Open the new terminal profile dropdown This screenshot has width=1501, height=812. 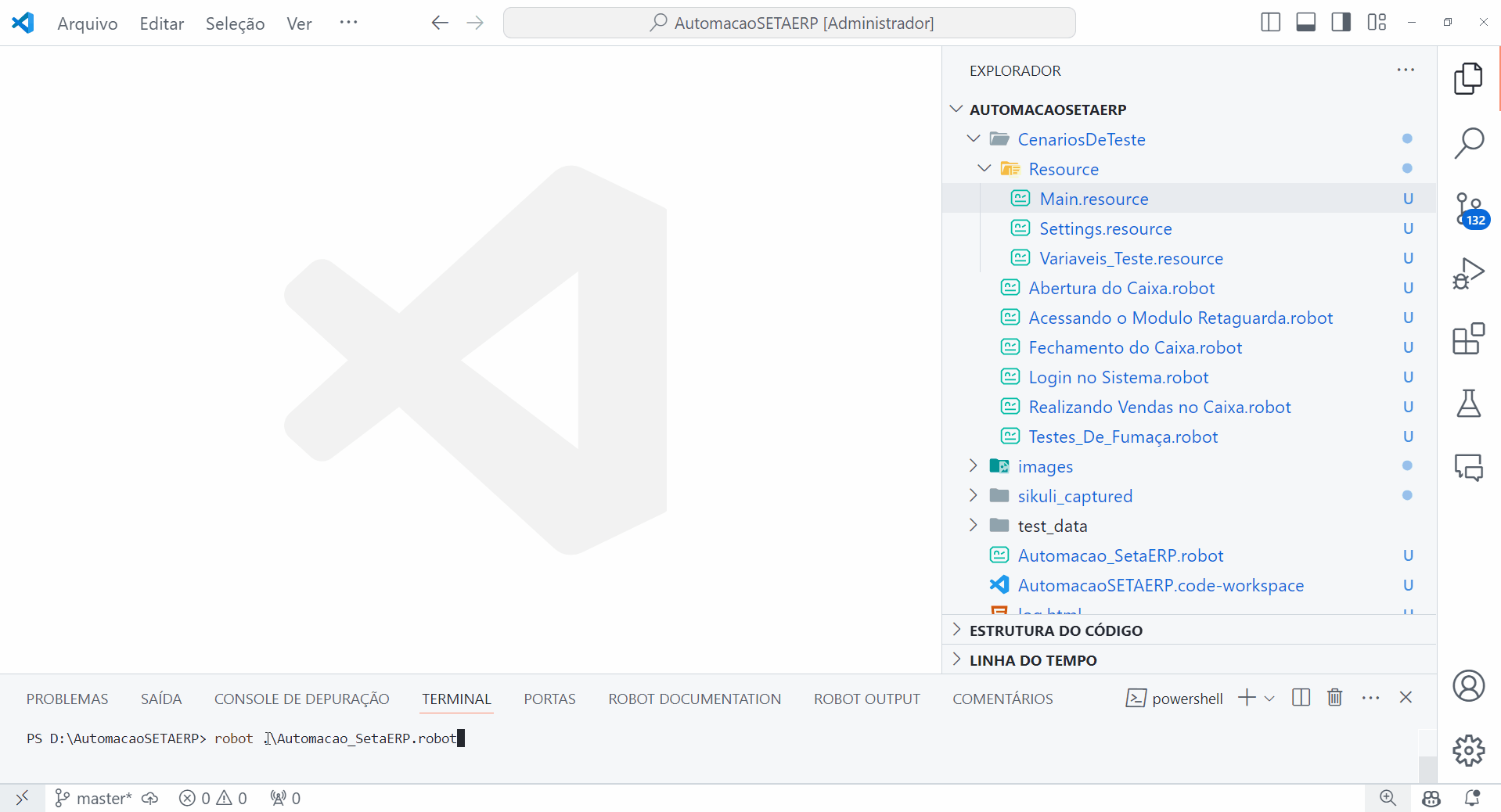tap(1269, 699)
